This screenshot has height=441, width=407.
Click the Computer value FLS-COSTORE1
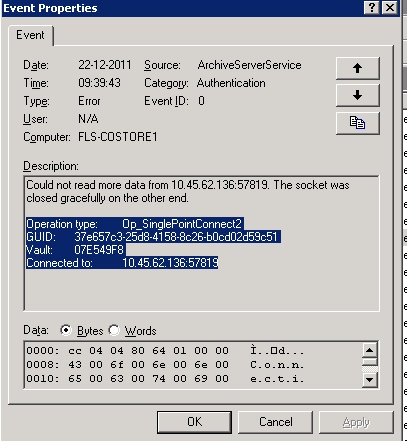pos(118,137)
